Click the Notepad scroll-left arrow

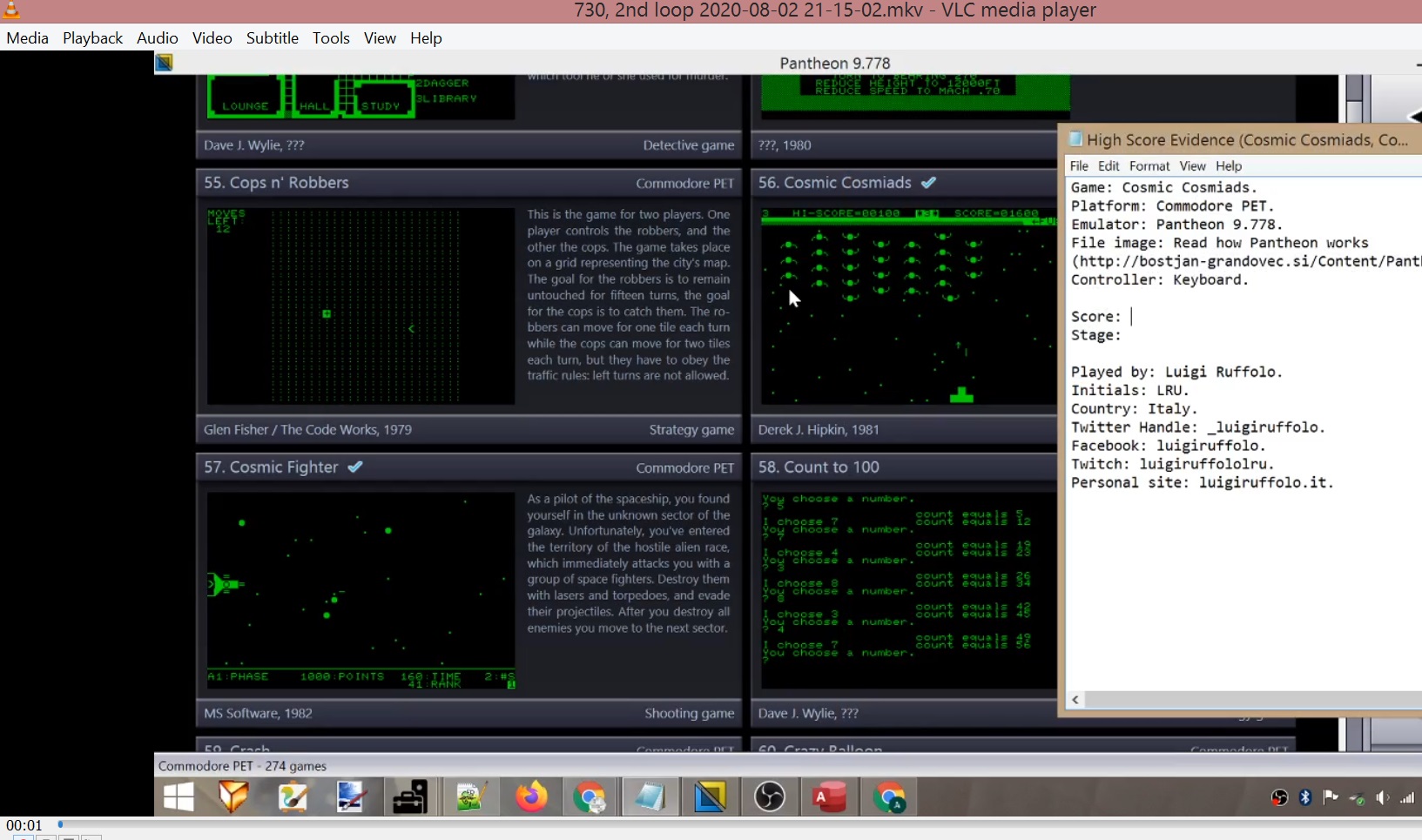pos(1076,700)
